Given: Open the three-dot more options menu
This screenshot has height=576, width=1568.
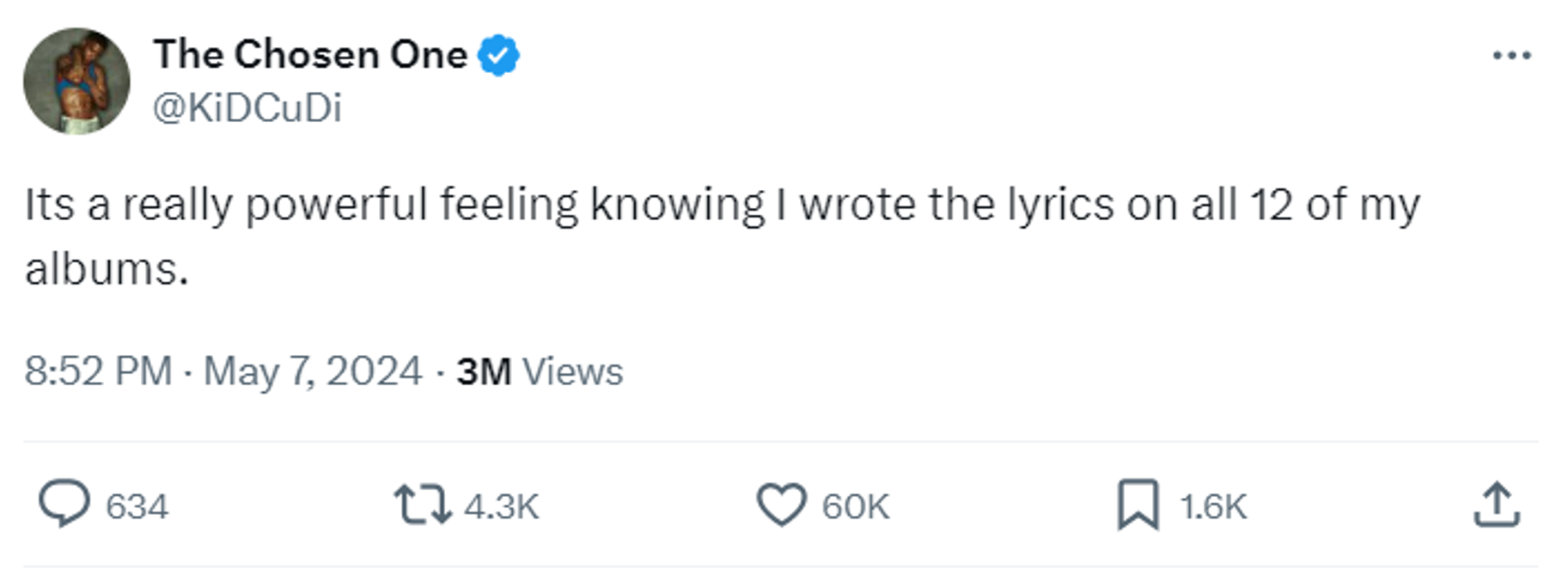Looking at the screenshot, I should pos(1511,56).
